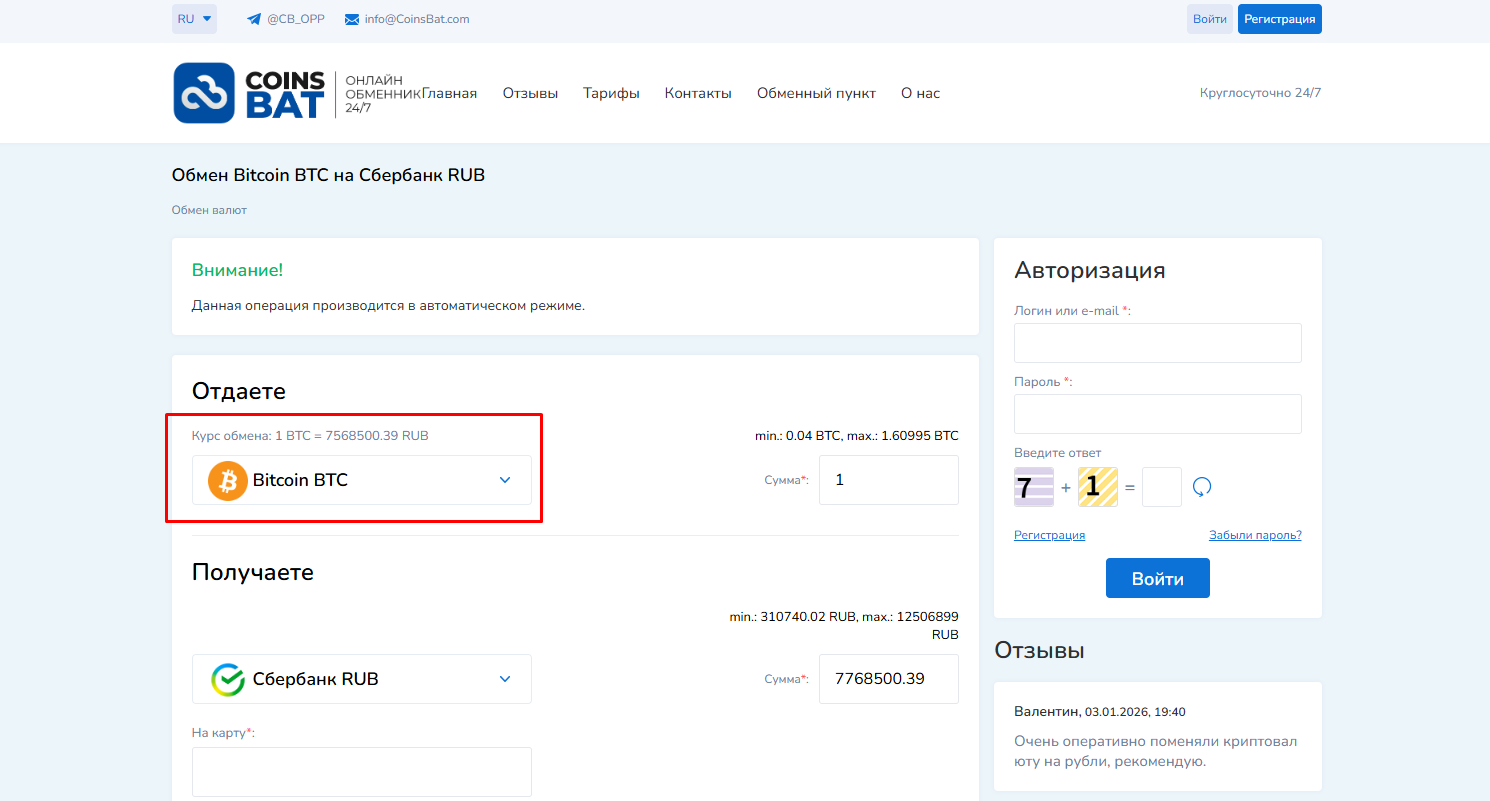Click the CoinsBat logo

pyautogui.click(x=249, y=93)
